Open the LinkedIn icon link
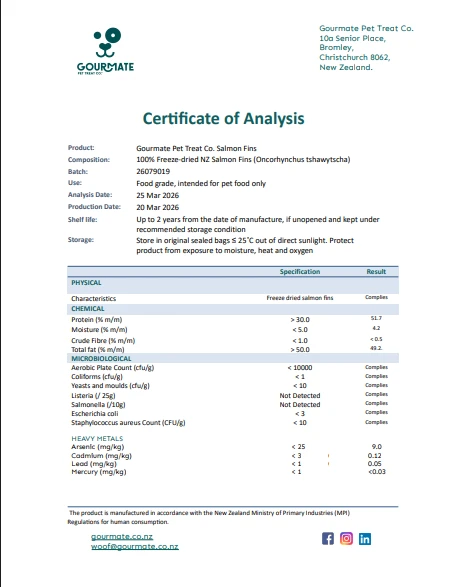The height and width of the screenshot is (587, 457). pyautogui.click(x=365, y=539)
